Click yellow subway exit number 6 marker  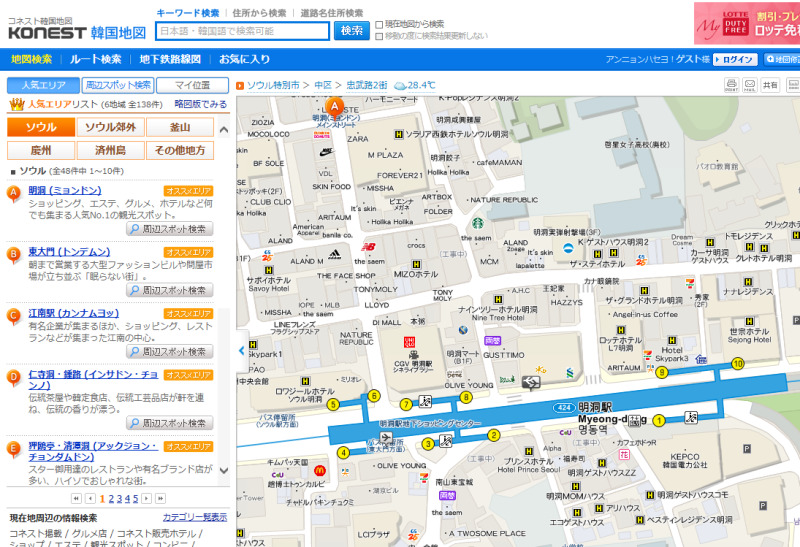374,396
